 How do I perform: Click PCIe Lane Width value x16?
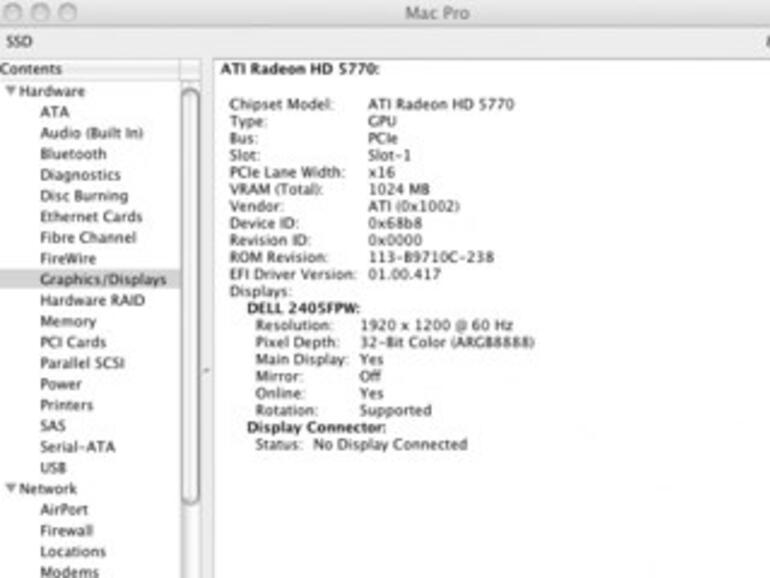pos(382,172)
